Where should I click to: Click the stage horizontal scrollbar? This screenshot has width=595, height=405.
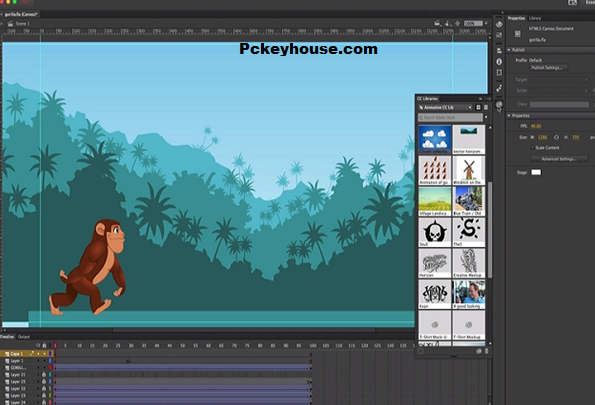[244, 330]
